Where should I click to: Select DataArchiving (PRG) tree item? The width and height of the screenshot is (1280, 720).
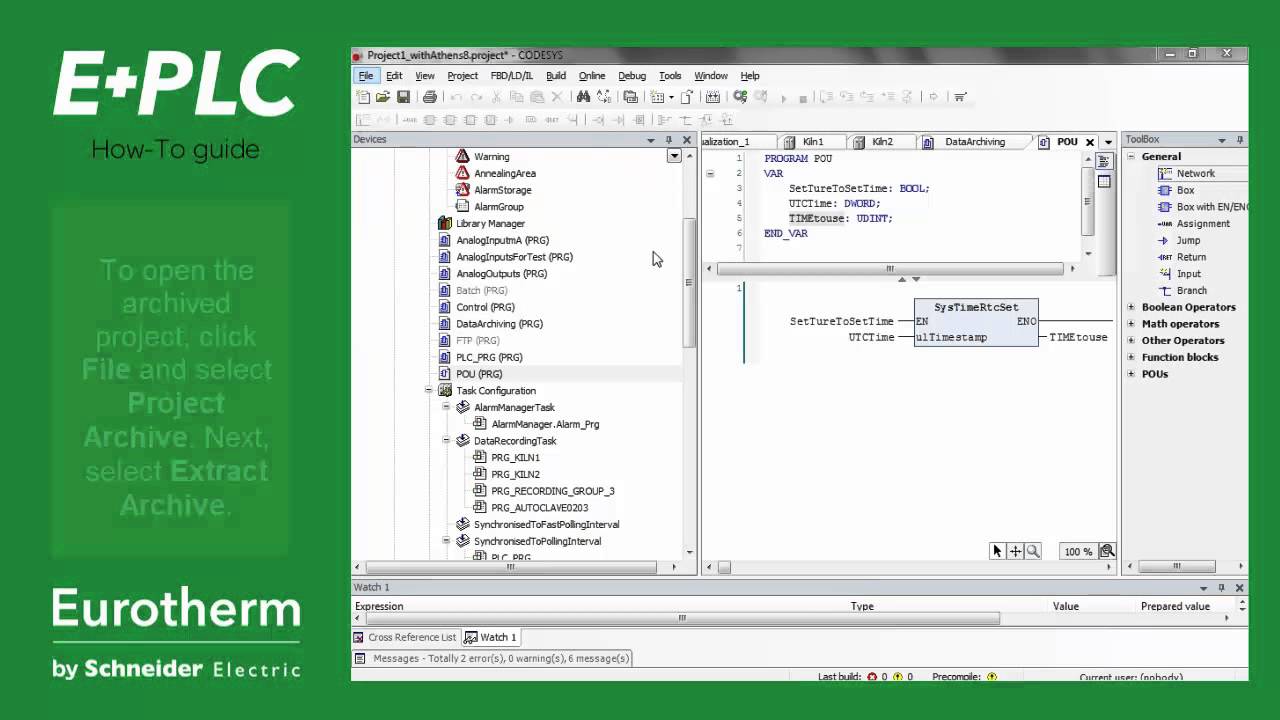(x=490, y=324)
